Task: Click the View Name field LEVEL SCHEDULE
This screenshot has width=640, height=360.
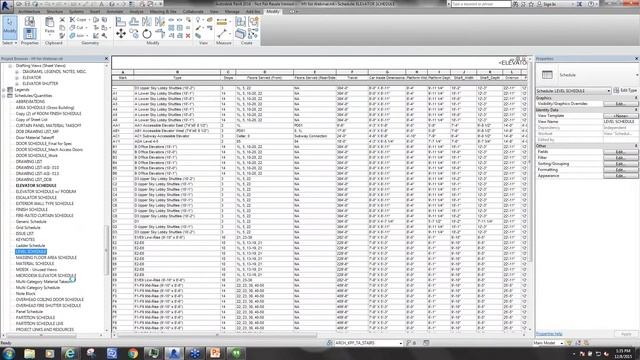Action: tap(620, 122)
